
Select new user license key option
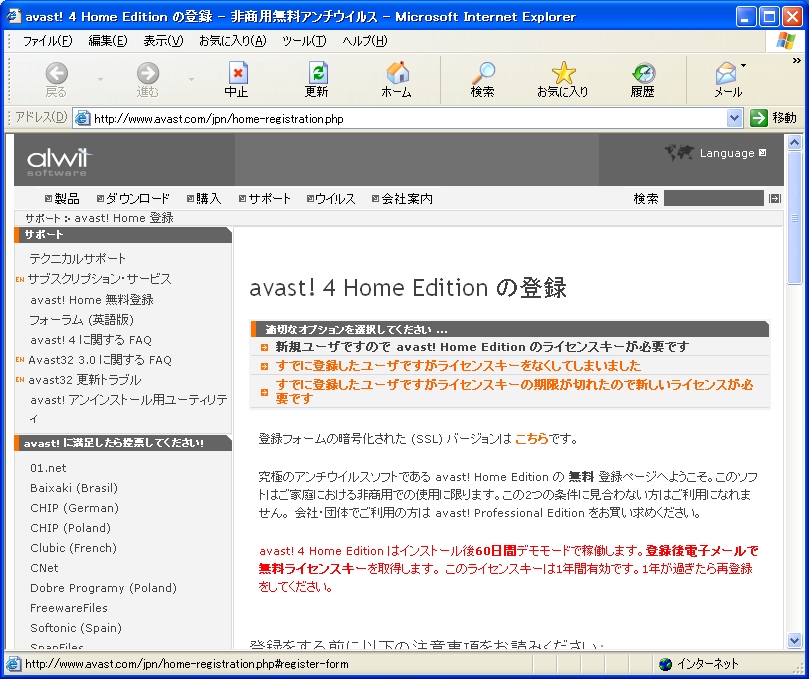[482, 347]
